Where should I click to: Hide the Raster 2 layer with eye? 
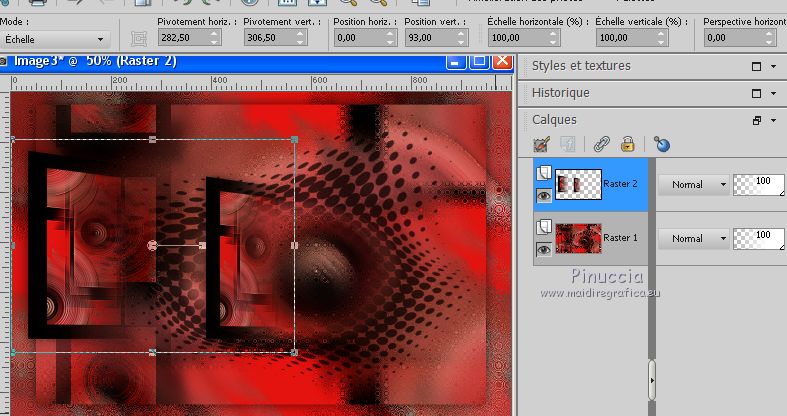[x=544, y=195]
